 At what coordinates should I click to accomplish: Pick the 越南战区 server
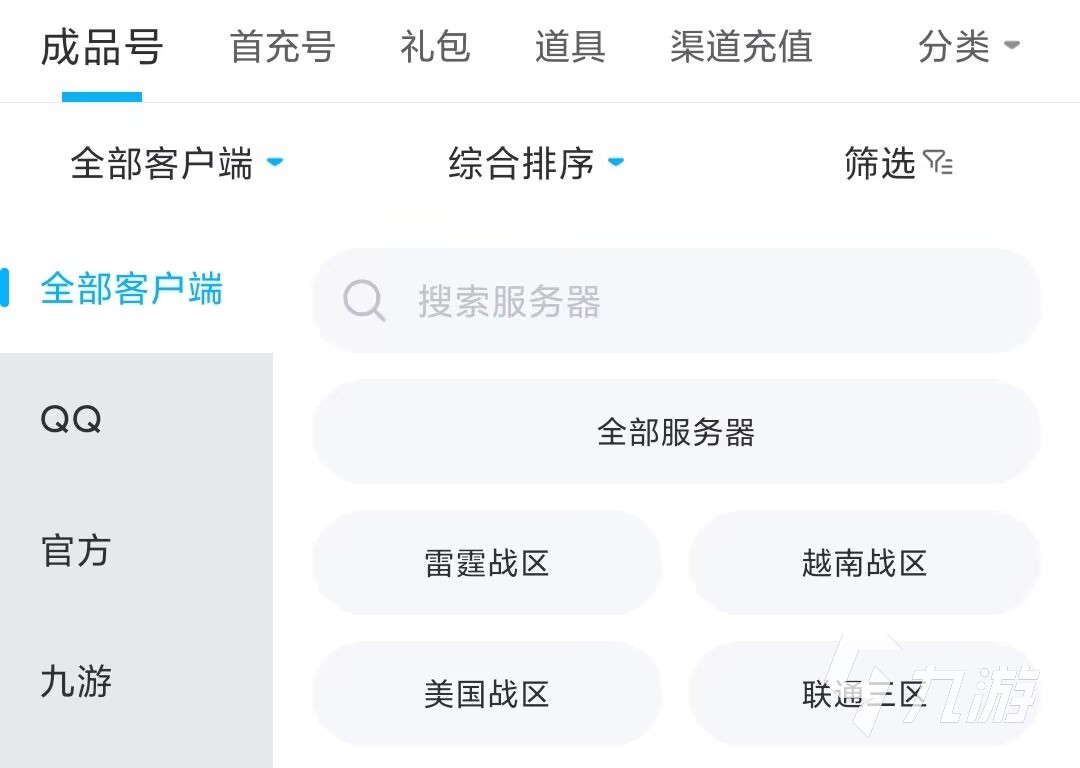tap(864, 563)
